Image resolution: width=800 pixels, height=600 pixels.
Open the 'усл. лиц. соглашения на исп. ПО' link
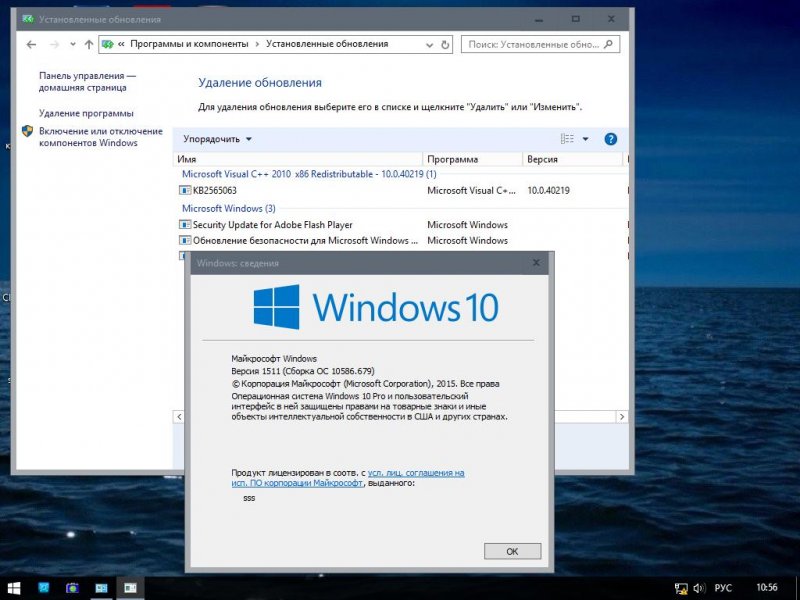348,478
